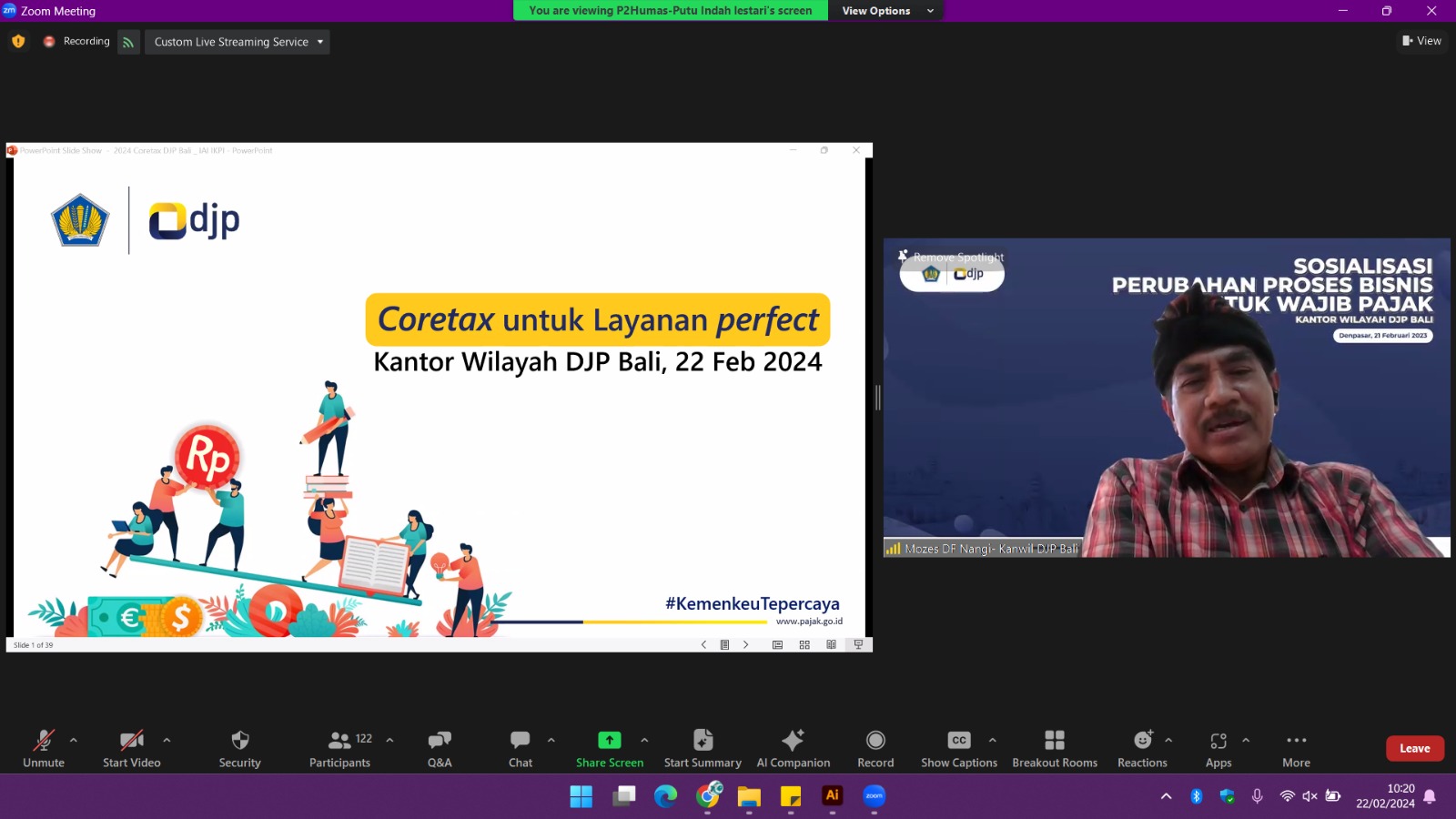
Task: Open the Security shield options
Action: [x=239, y=748]
